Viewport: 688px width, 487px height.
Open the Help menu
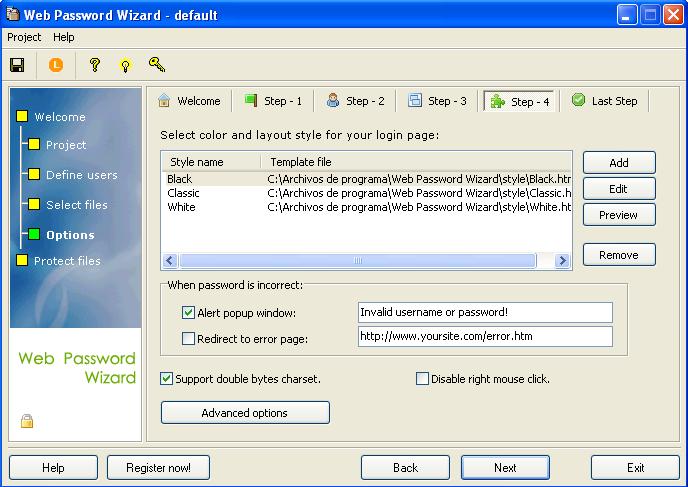tap(64, 37)
